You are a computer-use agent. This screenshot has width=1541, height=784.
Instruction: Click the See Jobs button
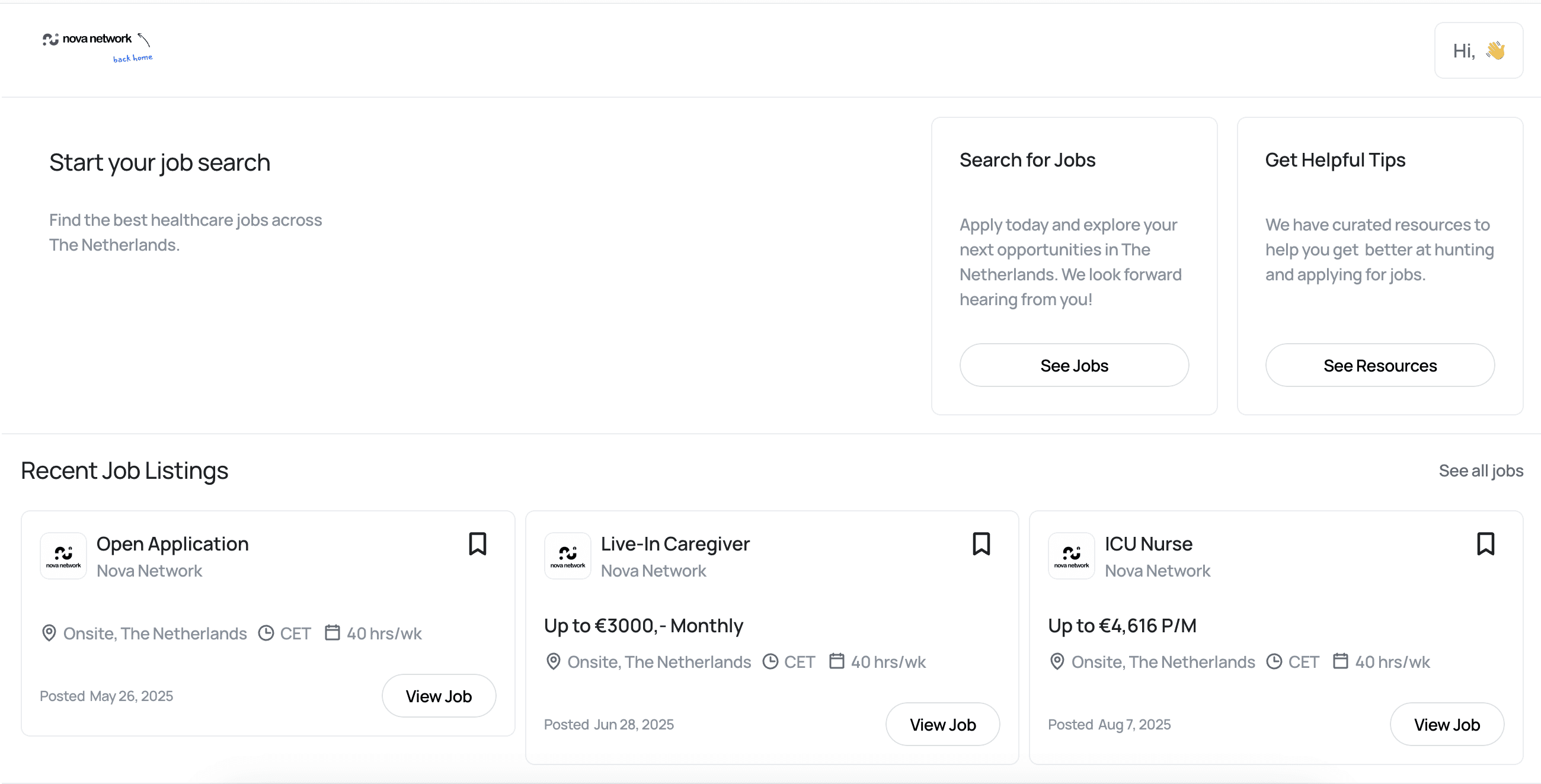[x=1074, y=366]
